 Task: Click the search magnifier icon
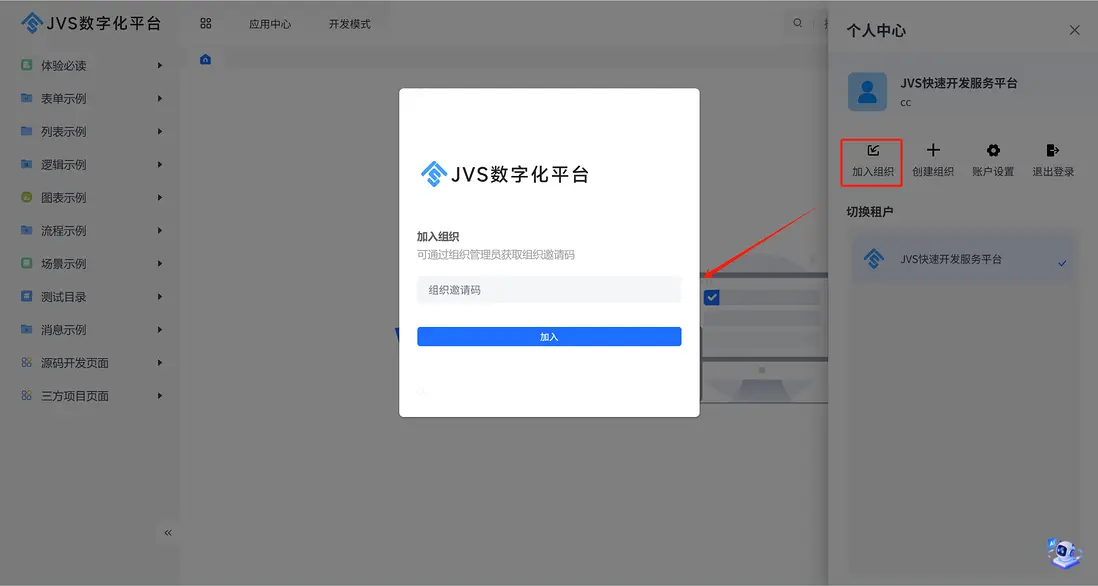[x=797, y=21]
